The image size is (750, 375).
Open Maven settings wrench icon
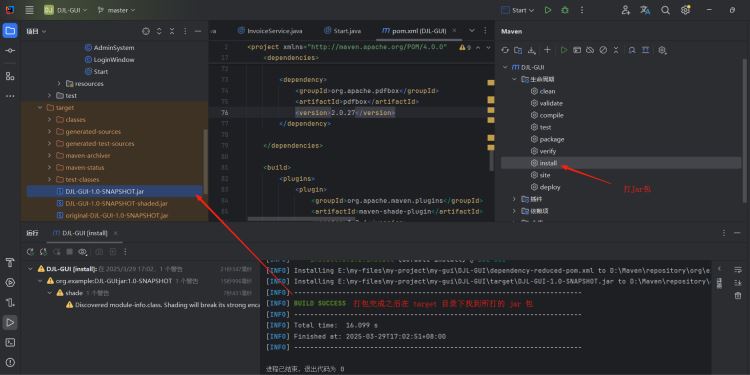pos(662,50)
